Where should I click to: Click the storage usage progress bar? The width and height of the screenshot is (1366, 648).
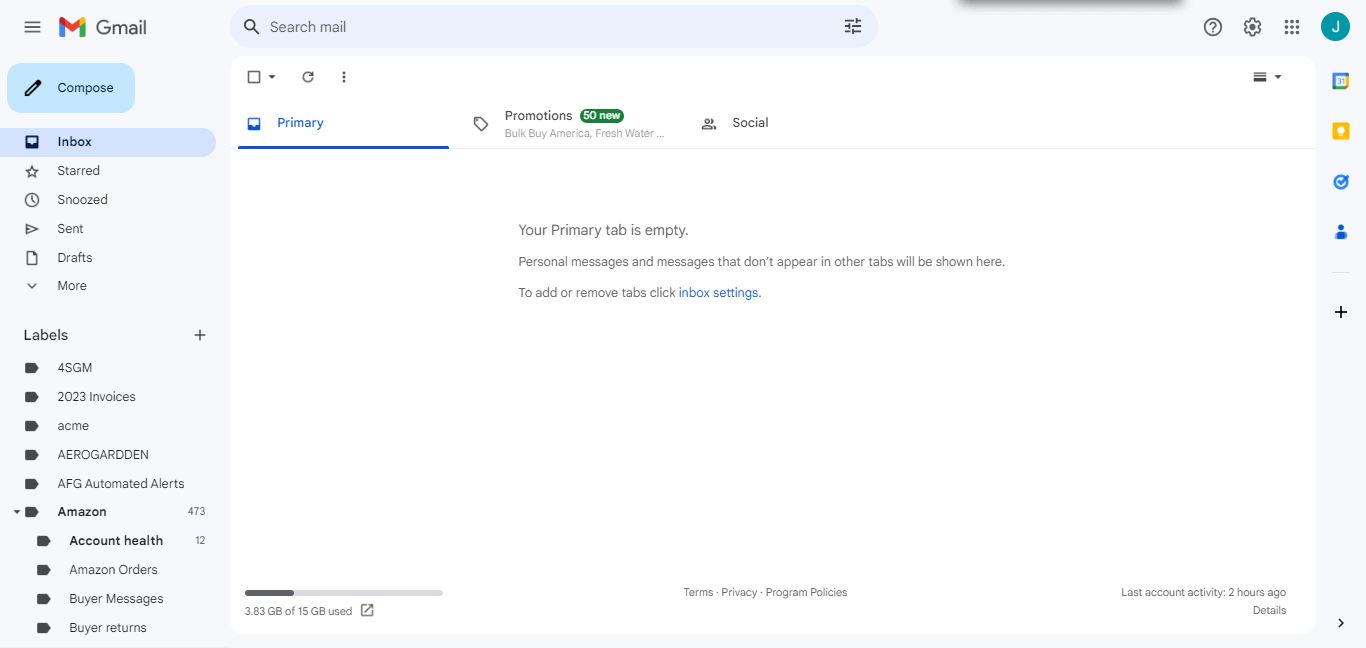344,593
